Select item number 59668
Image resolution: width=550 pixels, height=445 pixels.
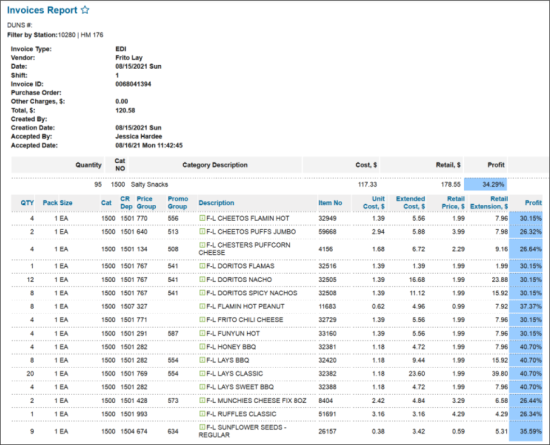coord(327,231)
